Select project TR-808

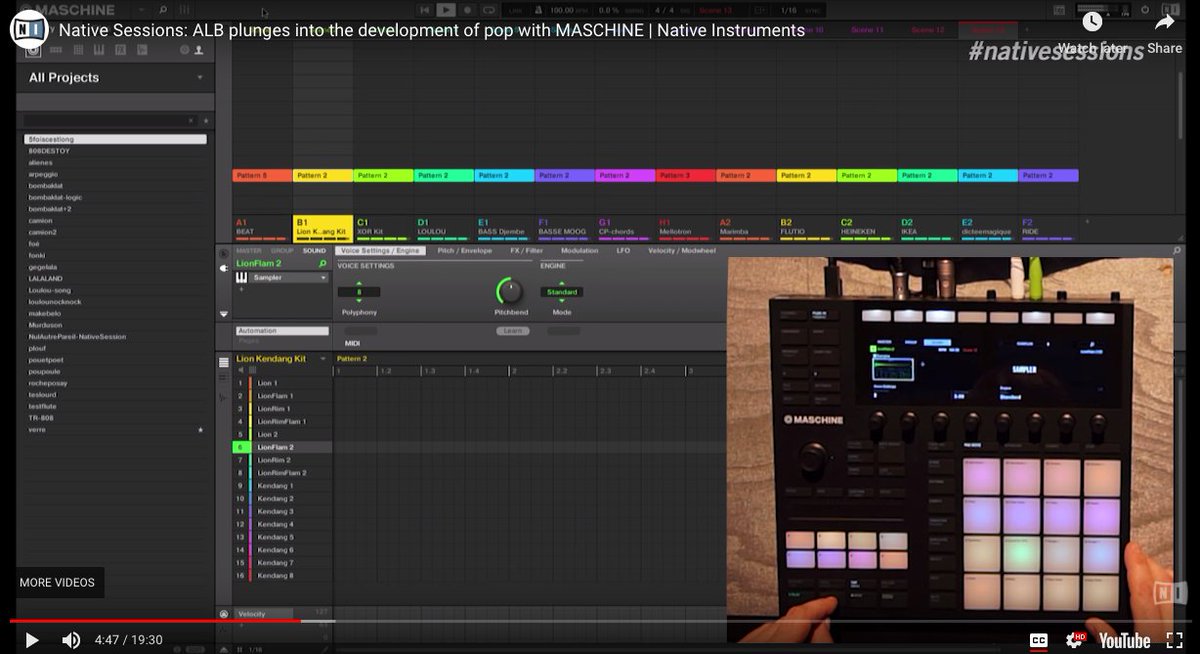41,417
